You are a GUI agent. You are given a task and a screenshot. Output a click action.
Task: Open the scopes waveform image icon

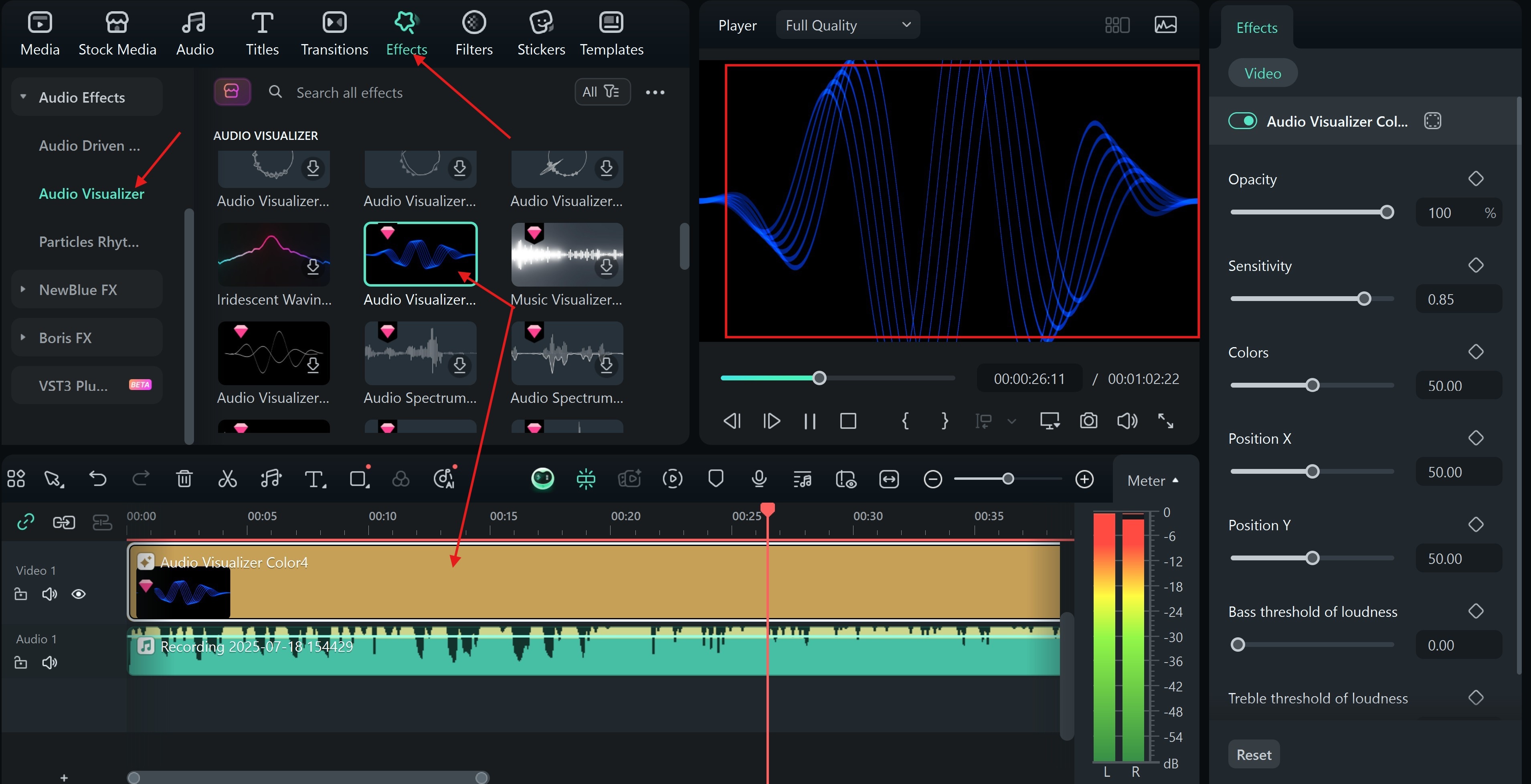tap(1165, 25)
